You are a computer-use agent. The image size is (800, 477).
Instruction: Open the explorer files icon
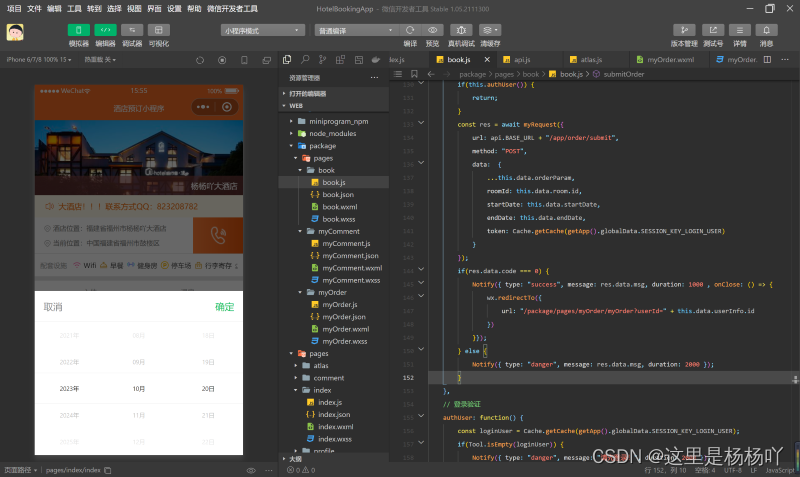[287, 60]
